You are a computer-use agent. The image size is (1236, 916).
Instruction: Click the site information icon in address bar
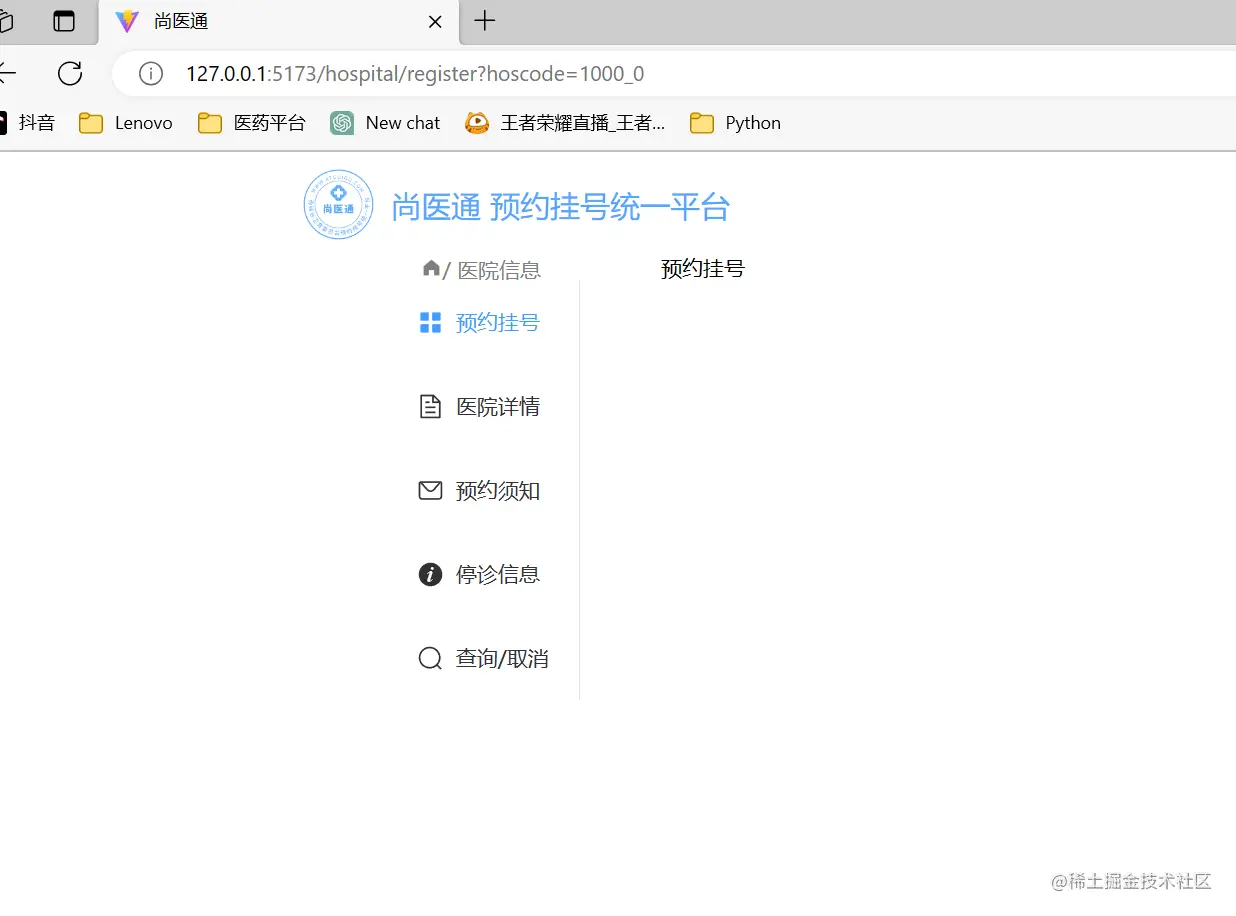tap(150, 73)
